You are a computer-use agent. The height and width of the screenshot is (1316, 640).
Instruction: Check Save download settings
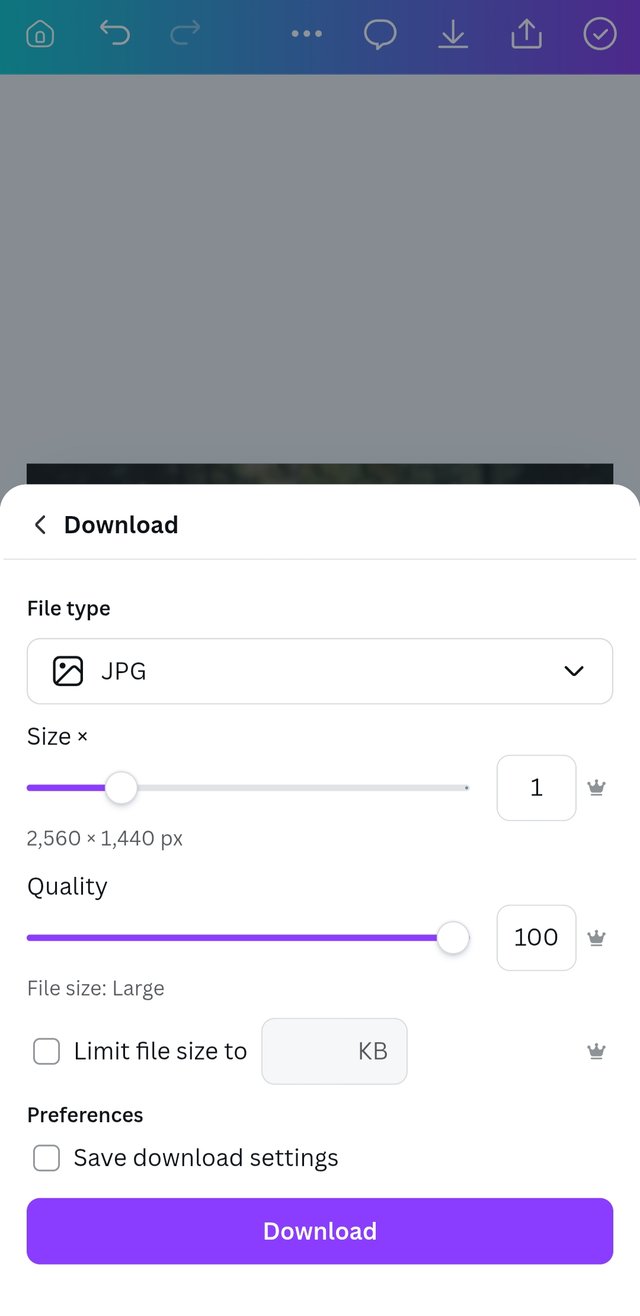(x=47, y=1158)
